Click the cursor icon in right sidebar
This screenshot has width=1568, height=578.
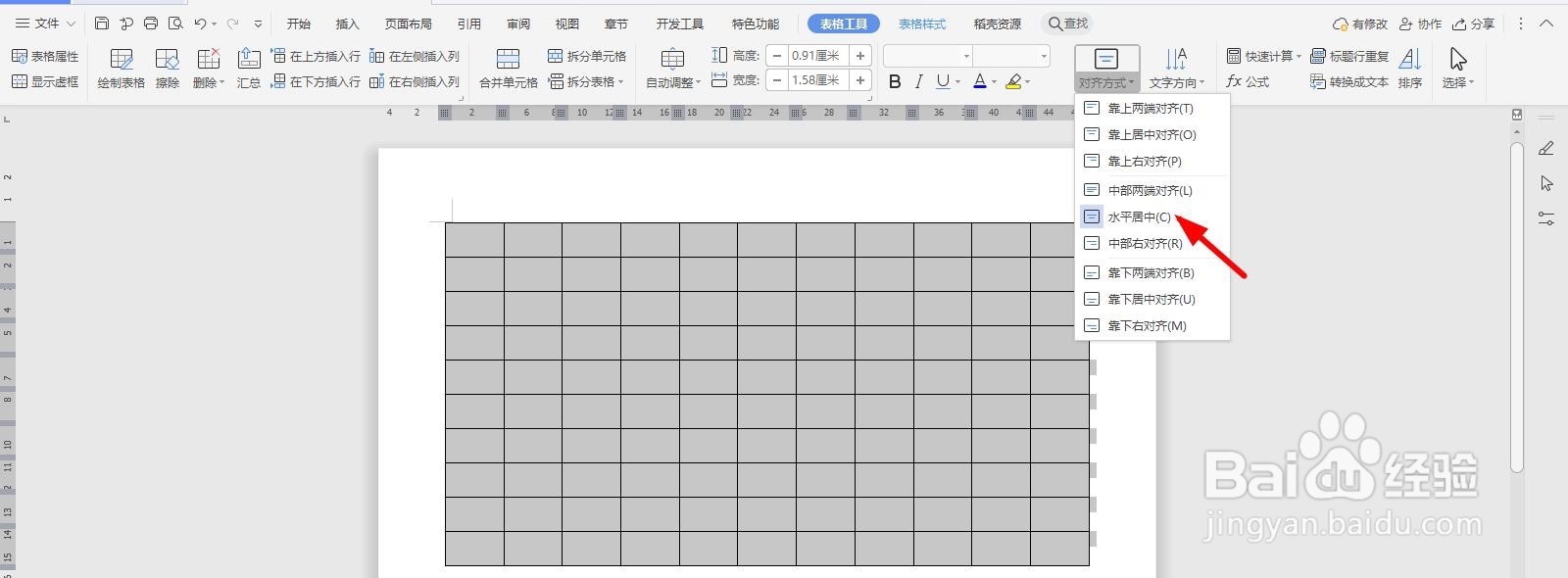pyautogui.click(x=1546, y=184)
